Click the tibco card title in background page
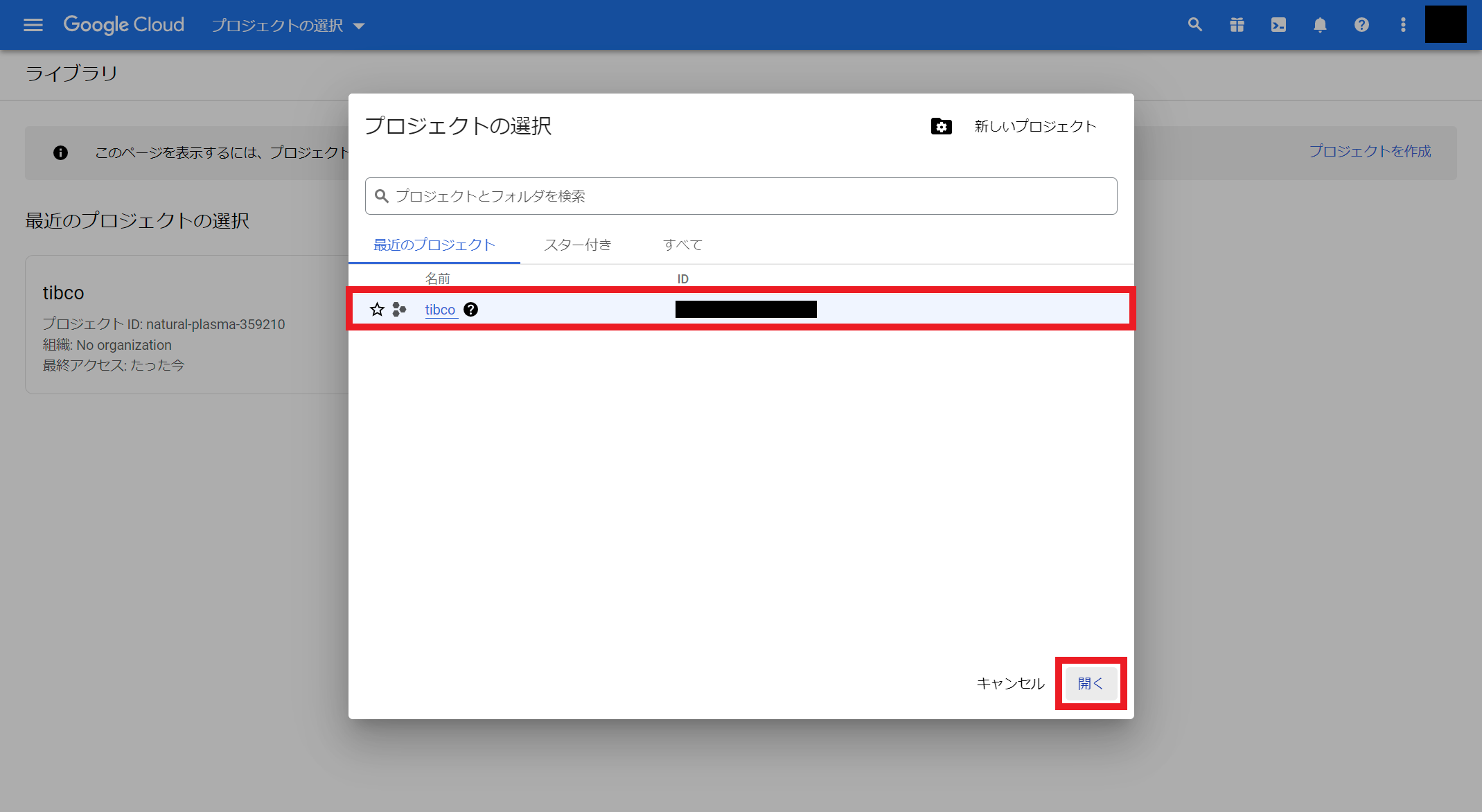The height and width of the screenshot is (812, 1482). (63, 292)
